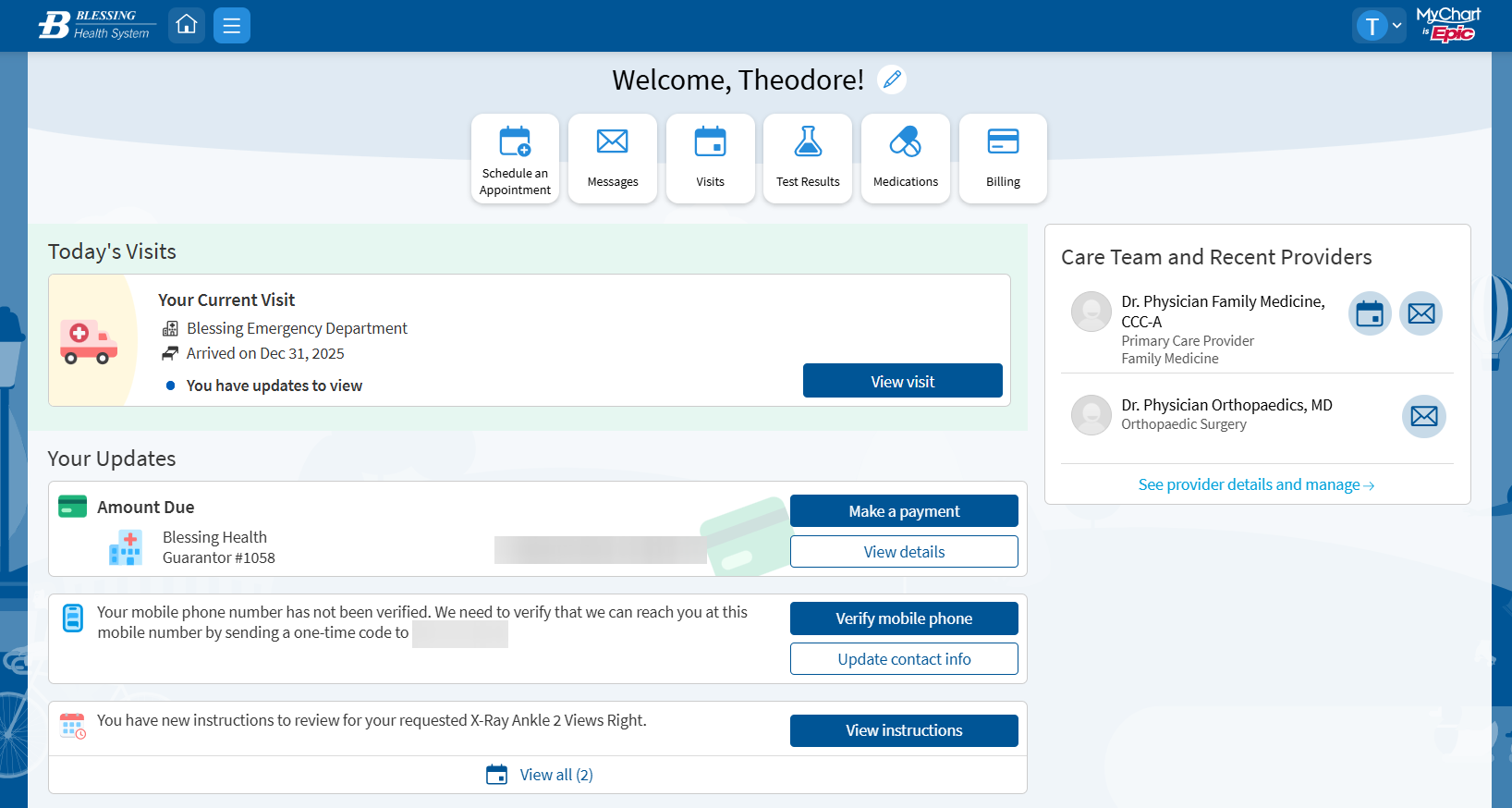1512x808 pixels.
Task: Open See provider details and manage link
Action: coord(1256,484)
